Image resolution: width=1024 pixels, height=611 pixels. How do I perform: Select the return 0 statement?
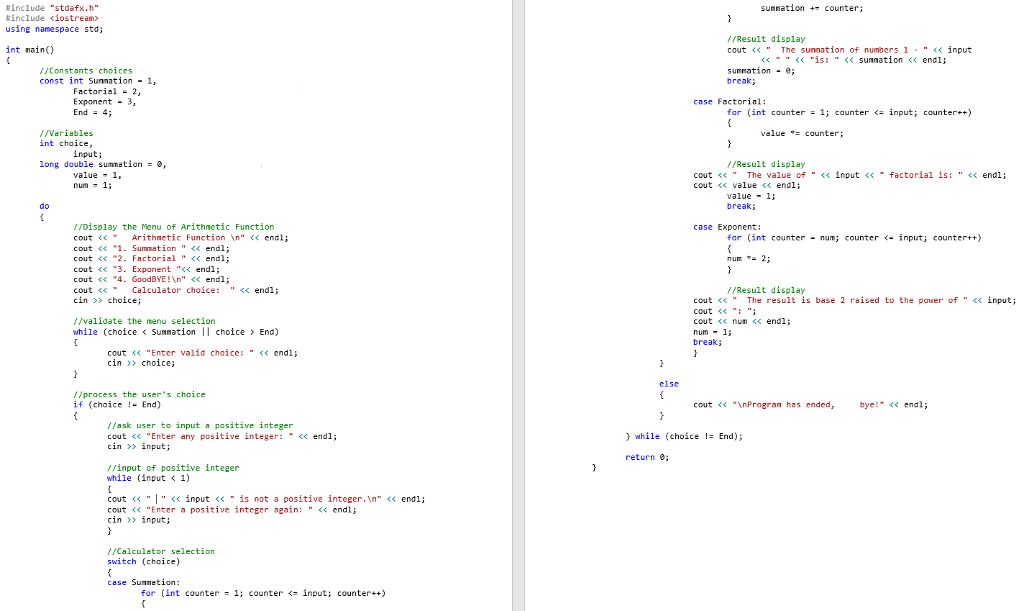click(646, 457)
